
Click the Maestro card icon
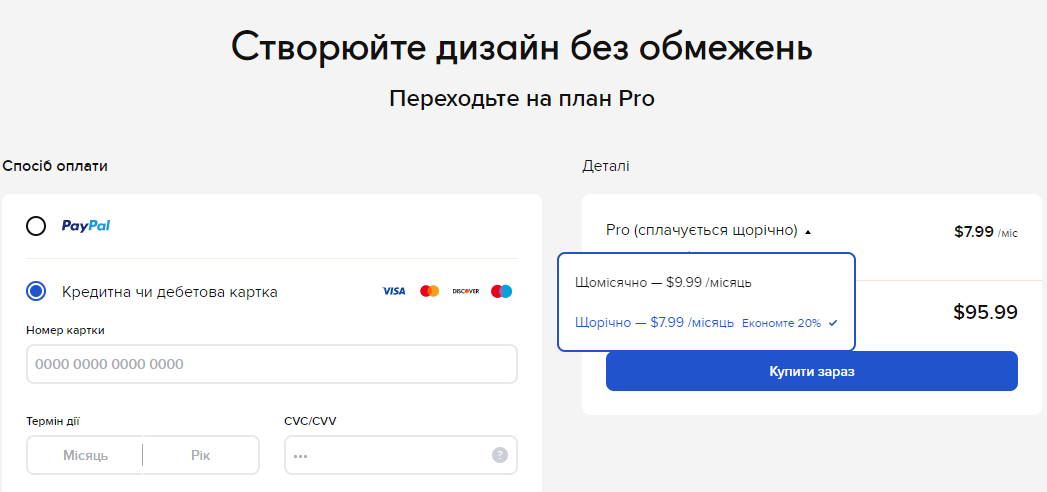point(501,291)
